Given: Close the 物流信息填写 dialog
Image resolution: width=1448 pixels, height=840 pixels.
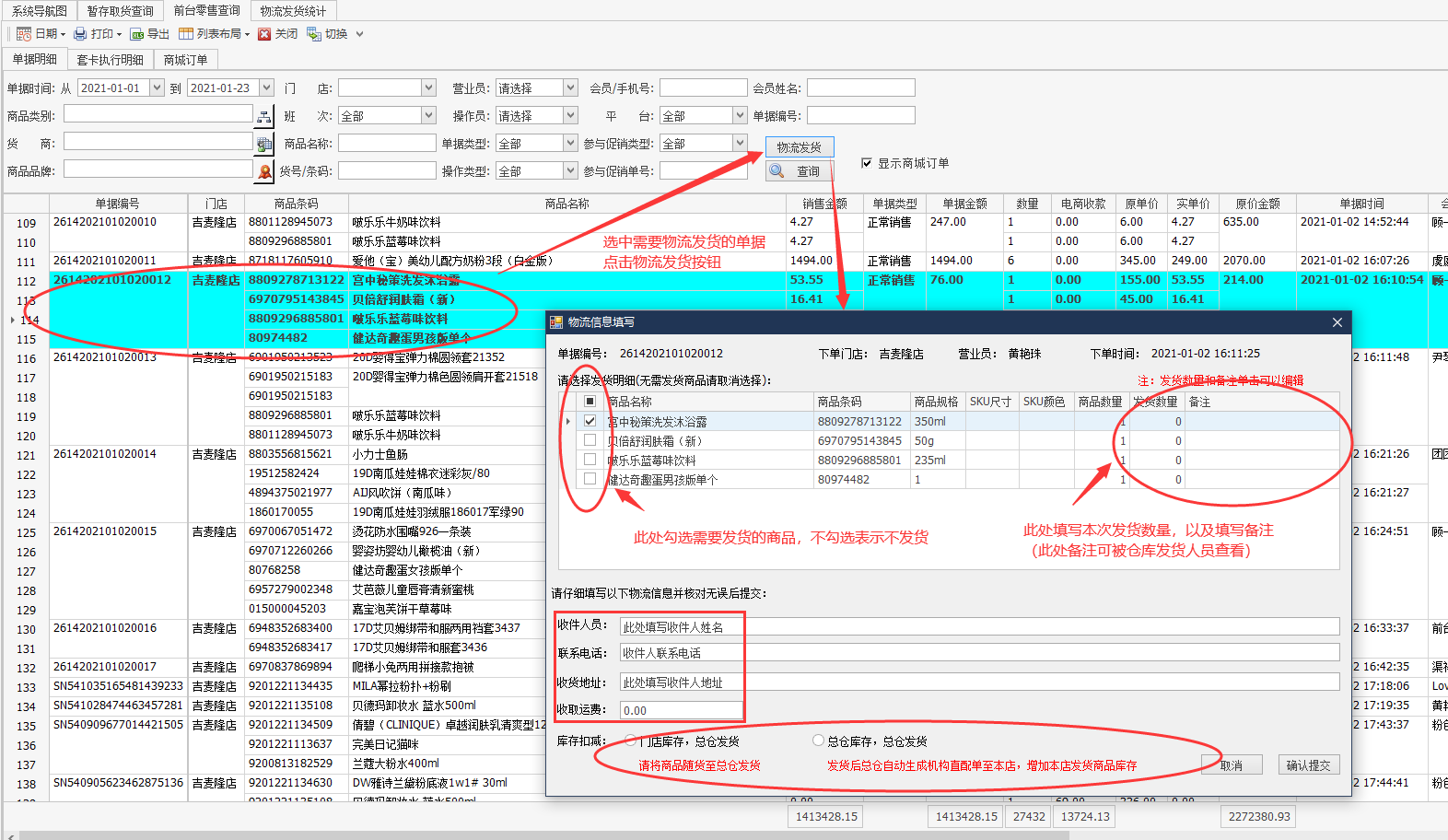Looking at the screenshot, I should click(x=1337, y=322).
